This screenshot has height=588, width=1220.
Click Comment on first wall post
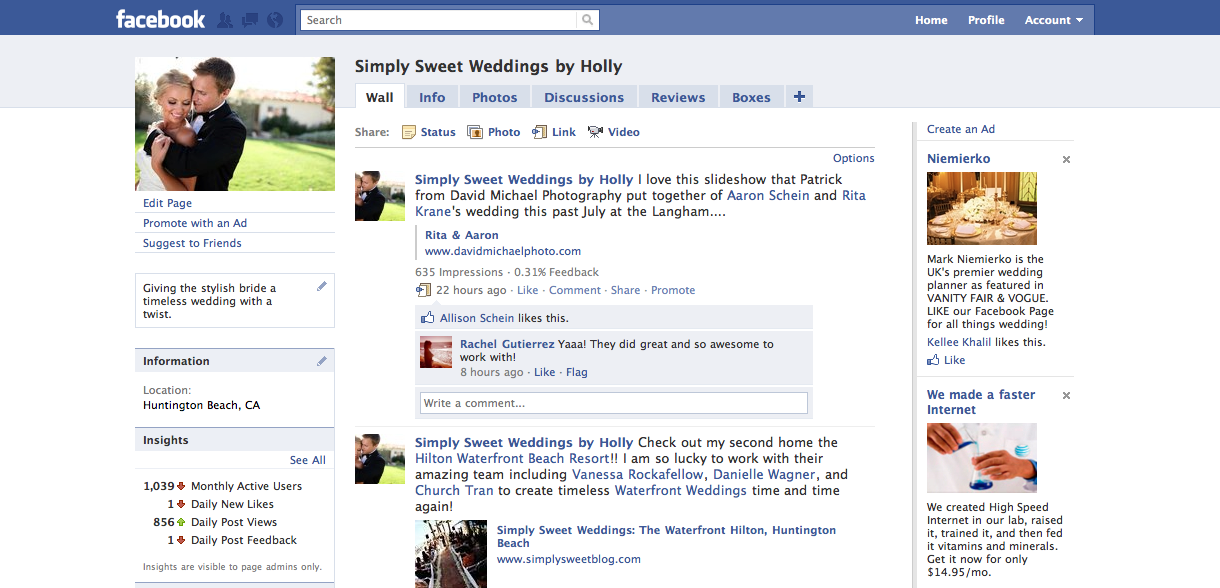tap(575, 290)
